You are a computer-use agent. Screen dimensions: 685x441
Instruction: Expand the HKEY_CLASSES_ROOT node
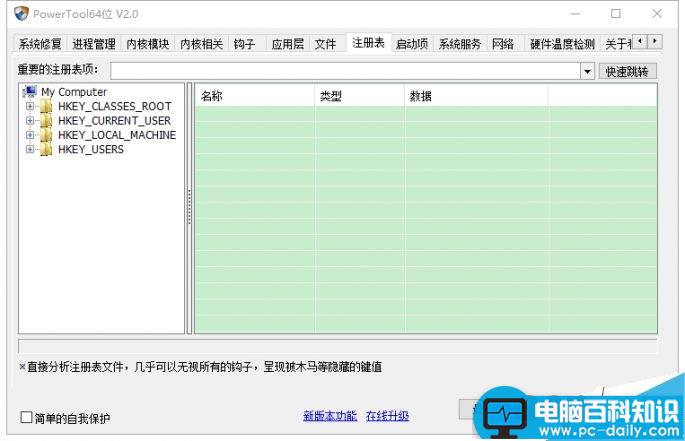pyautogui.click(x=30, y=106)
